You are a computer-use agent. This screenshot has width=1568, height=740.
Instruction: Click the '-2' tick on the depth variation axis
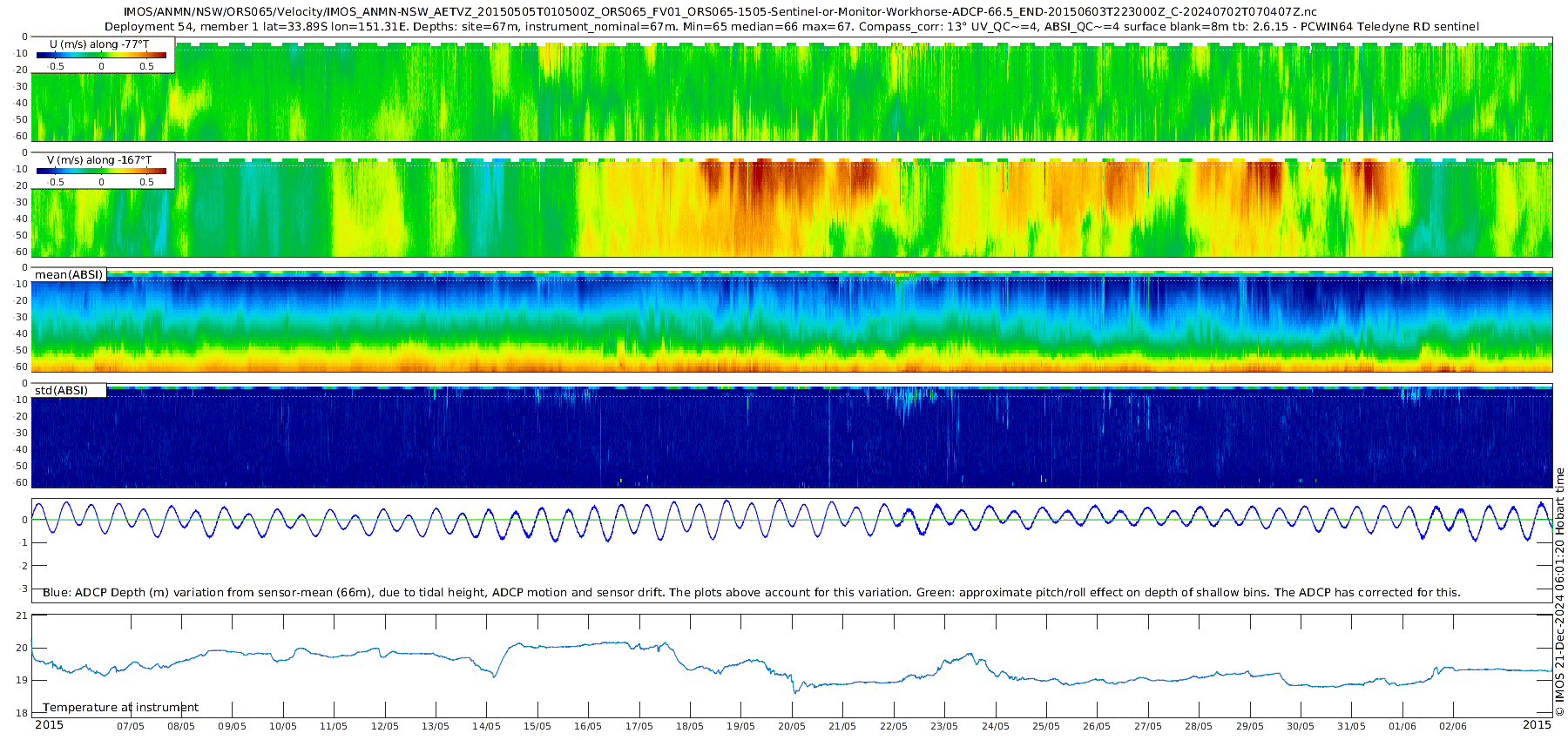[x=24, y=566]
